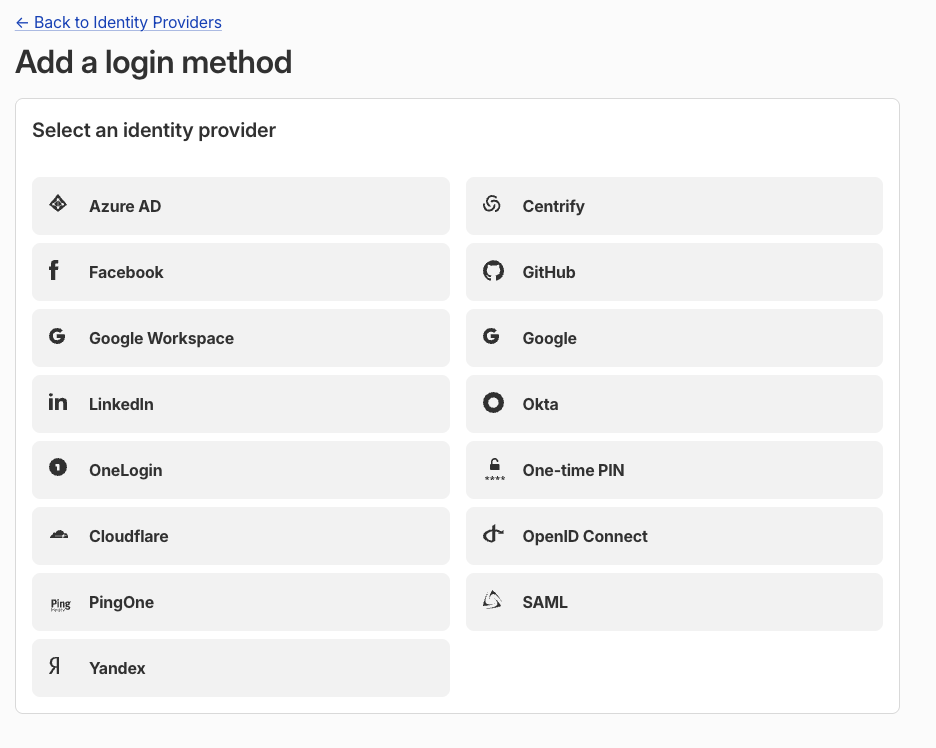Screen dimensions: 936x748
Task: Click the OpenID Connect logo icon
Action: [493, 533]
